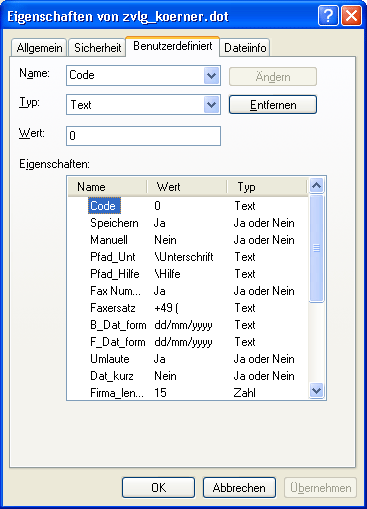Image resolution: width=367 pixels, height=509 pixels.
Task: Expand the Typ dropdown list
Action: [x=211, y=105]
